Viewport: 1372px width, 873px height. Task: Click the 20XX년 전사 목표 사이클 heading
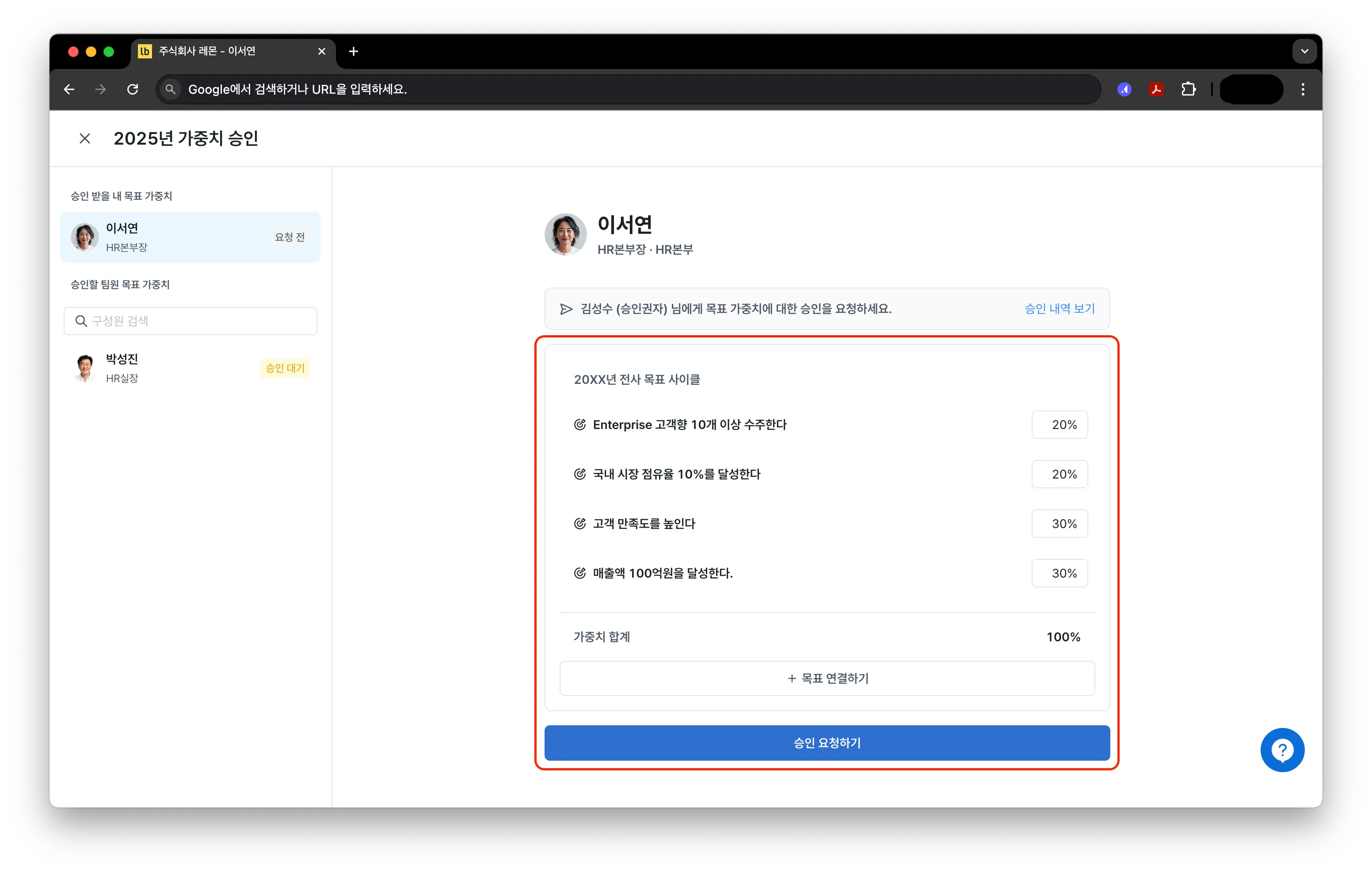(636, 379)
